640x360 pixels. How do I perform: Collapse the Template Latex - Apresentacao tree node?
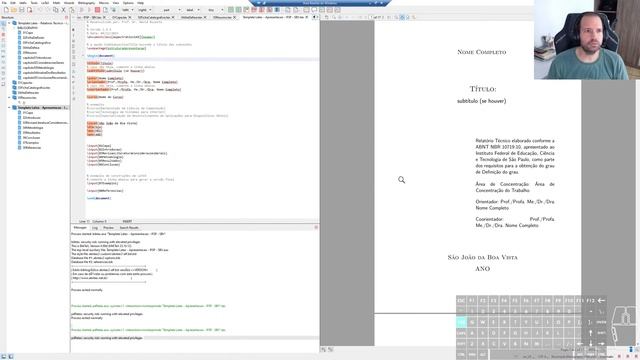tap(9, 108)
